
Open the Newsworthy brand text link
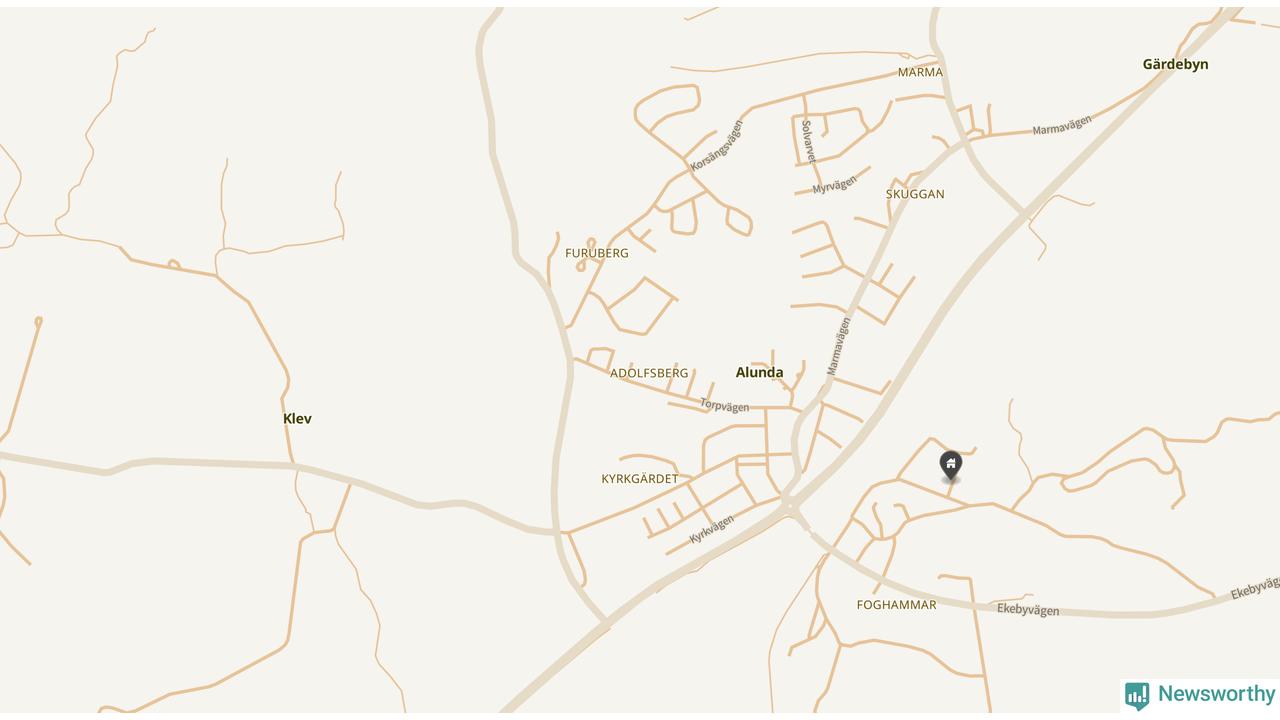(x=1217, y=694)
